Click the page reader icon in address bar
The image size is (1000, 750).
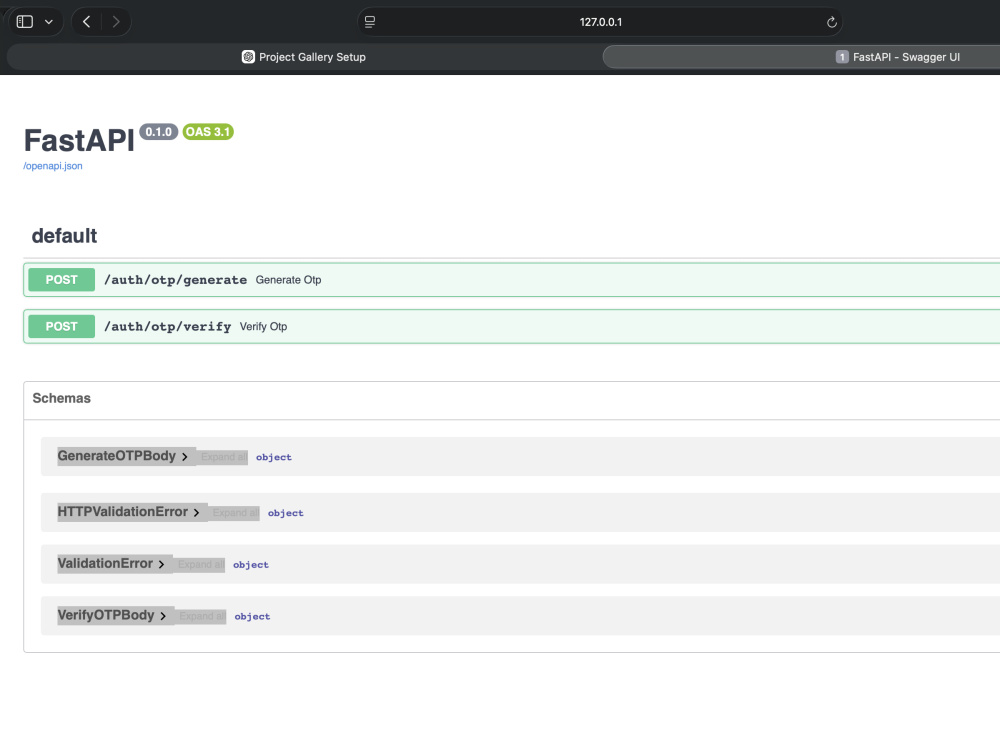tap(370, 22)
